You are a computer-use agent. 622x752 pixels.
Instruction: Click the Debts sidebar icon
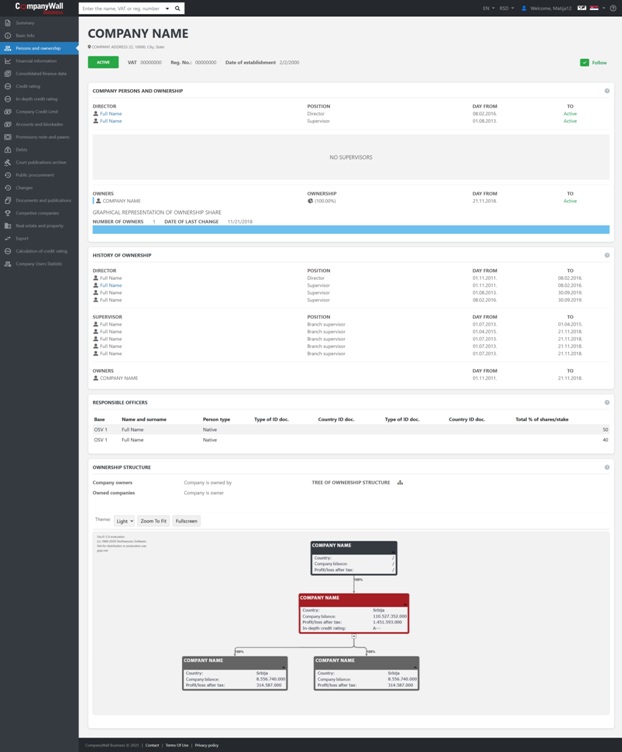[x=8, y=150]
